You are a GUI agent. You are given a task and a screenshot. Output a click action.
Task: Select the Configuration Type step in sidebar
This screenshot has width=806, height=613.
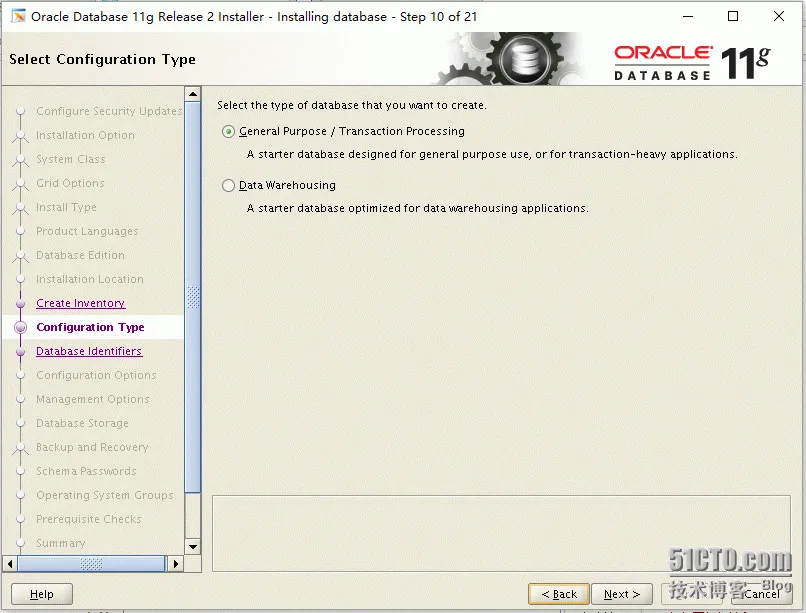pos(90,327)
